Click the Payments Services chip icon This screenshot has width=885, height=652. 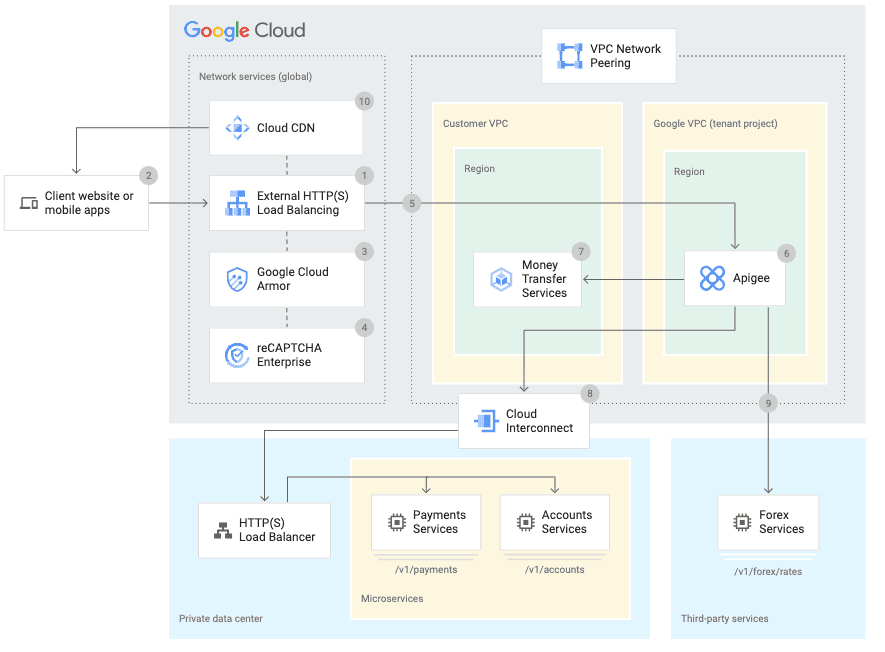click(396, 522)
